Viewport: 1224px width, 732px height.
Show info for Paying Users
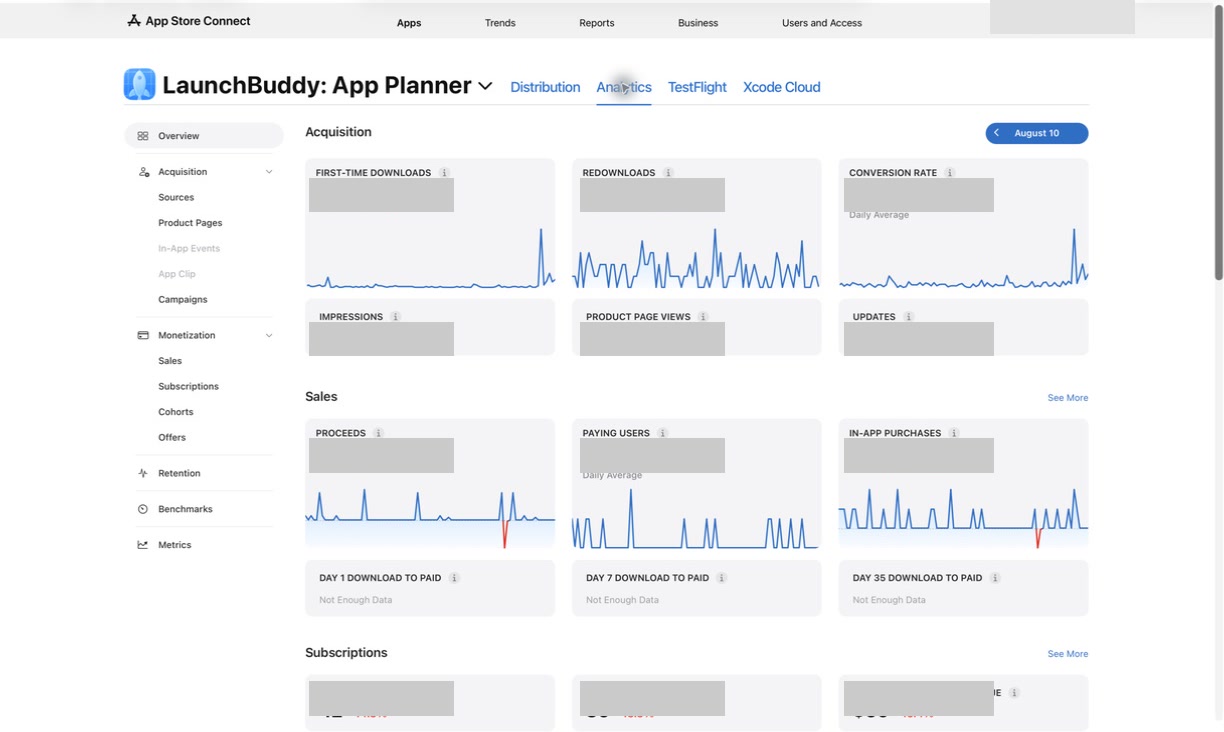pos(663,434)
